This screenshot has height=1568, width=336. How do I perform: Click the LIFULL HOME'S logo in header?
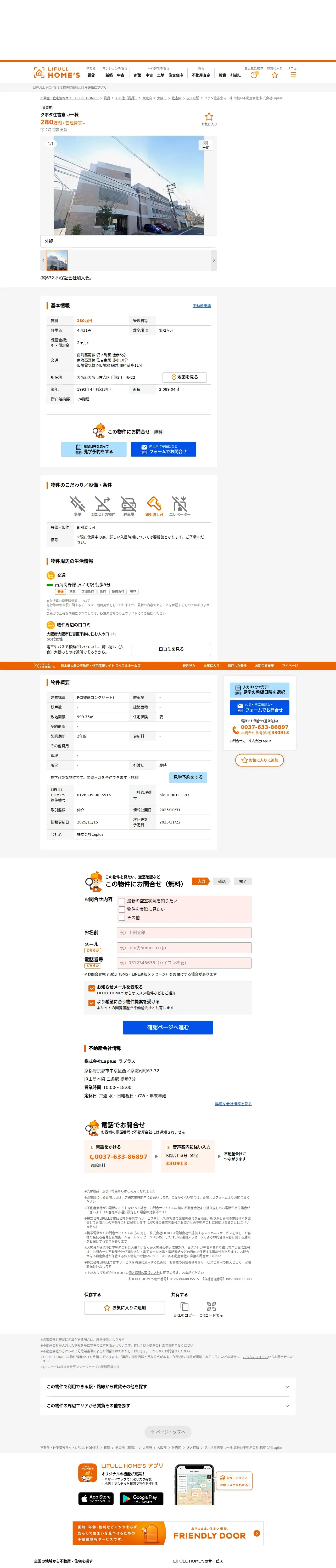57,72
